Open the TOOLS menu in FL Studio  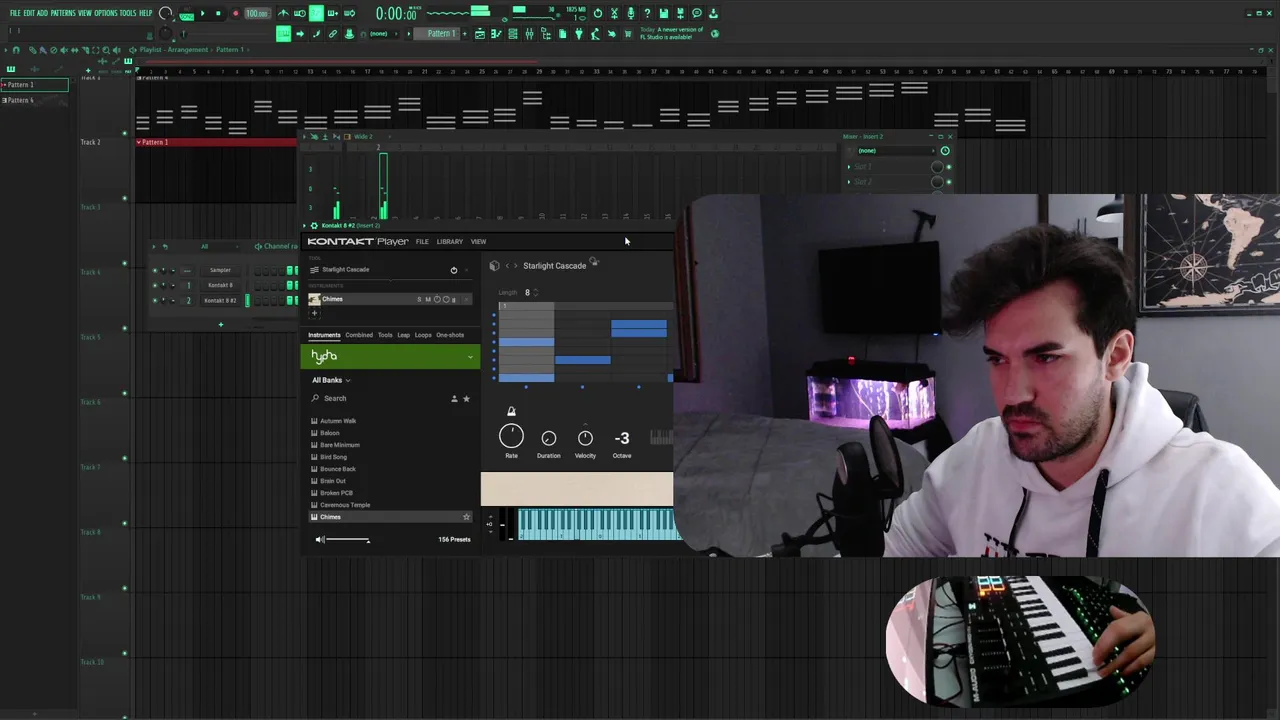point(128,13)
